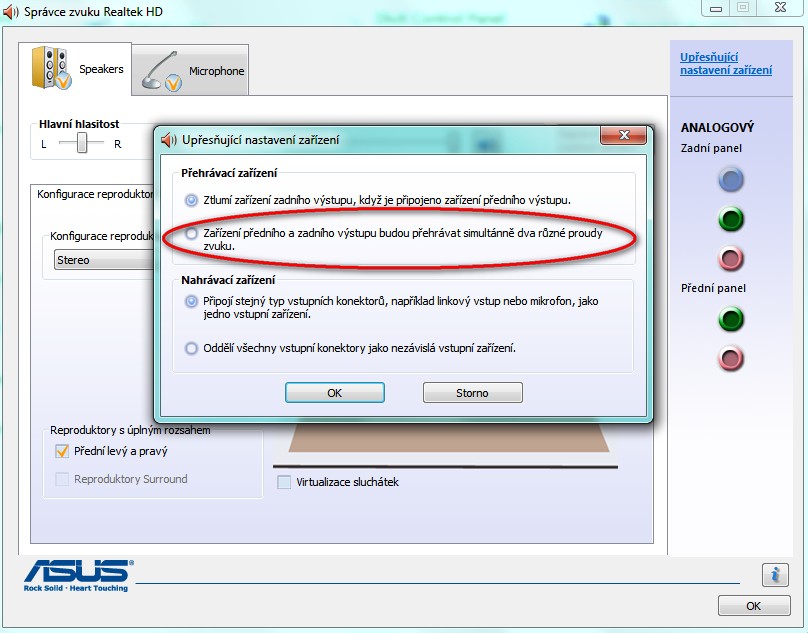Image resolution: width=808 pixels, height=633 pixels.
Task: Open the information icon button
Action: 775,574
